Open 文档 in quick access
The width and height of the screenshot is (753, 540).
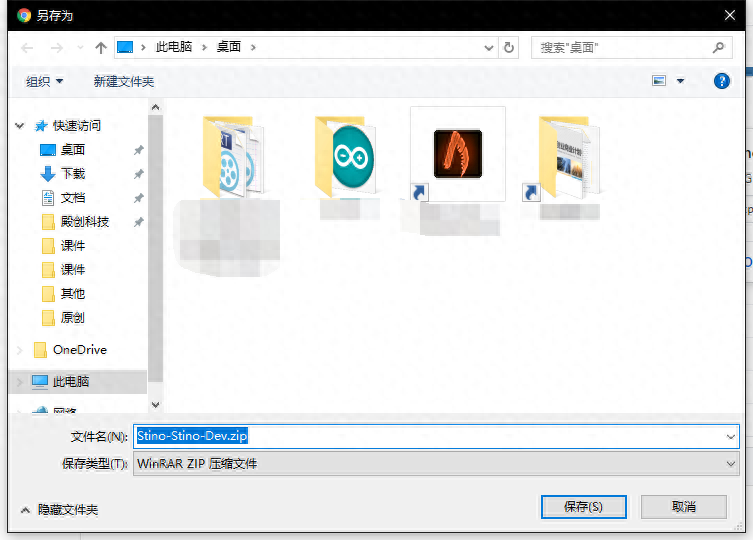pos(73,197)
